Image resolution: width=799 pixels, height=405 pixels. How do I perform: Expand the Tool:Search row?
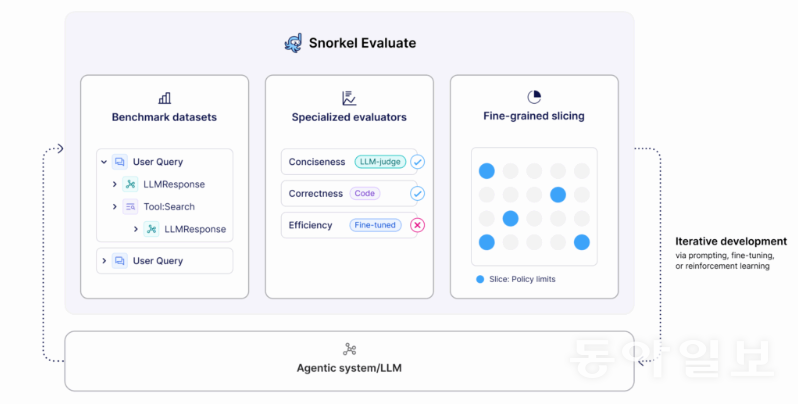(x=115, y=207)
